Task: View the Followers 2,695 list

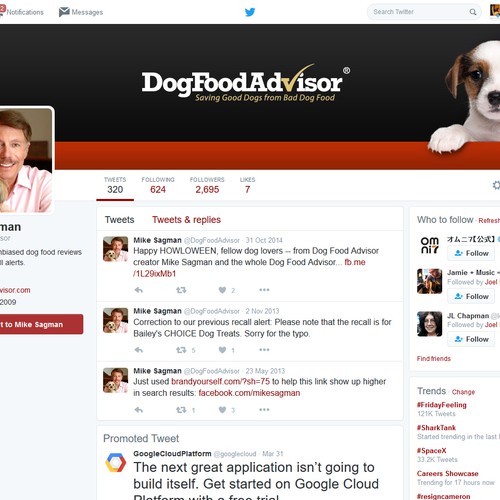Action: click(x=207, y=185)
